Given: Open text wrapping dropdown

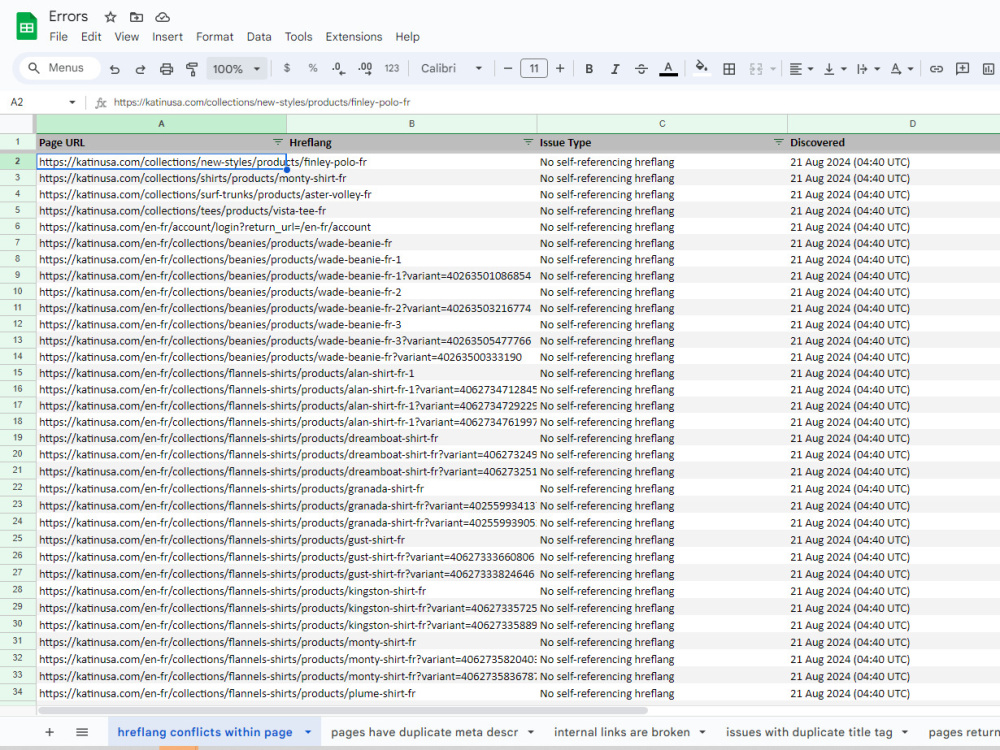Looking at the screenshot, I should [x=868, y=69].
